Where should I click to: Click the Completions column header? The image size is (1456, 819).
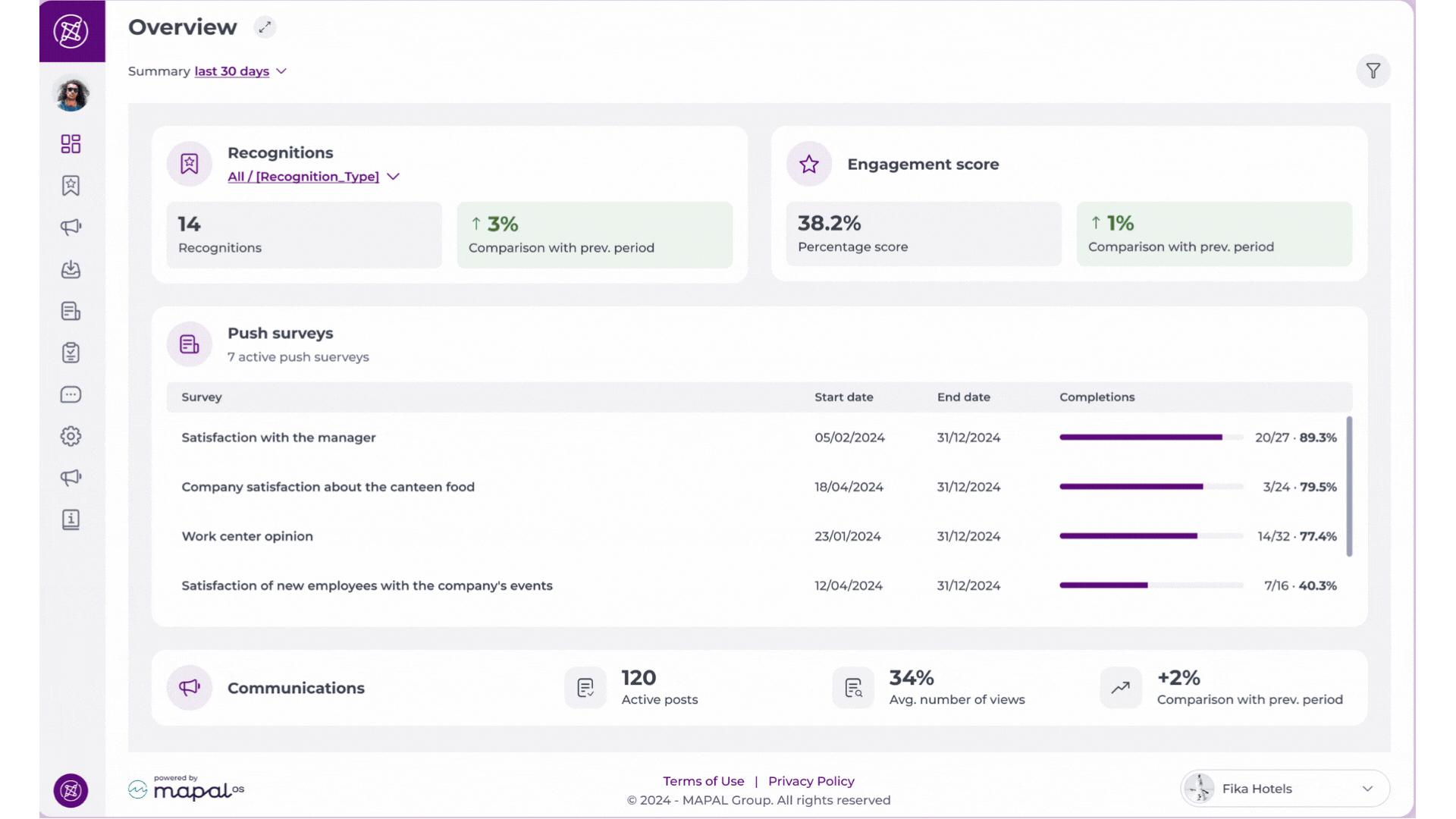[x=1097, y=397]
